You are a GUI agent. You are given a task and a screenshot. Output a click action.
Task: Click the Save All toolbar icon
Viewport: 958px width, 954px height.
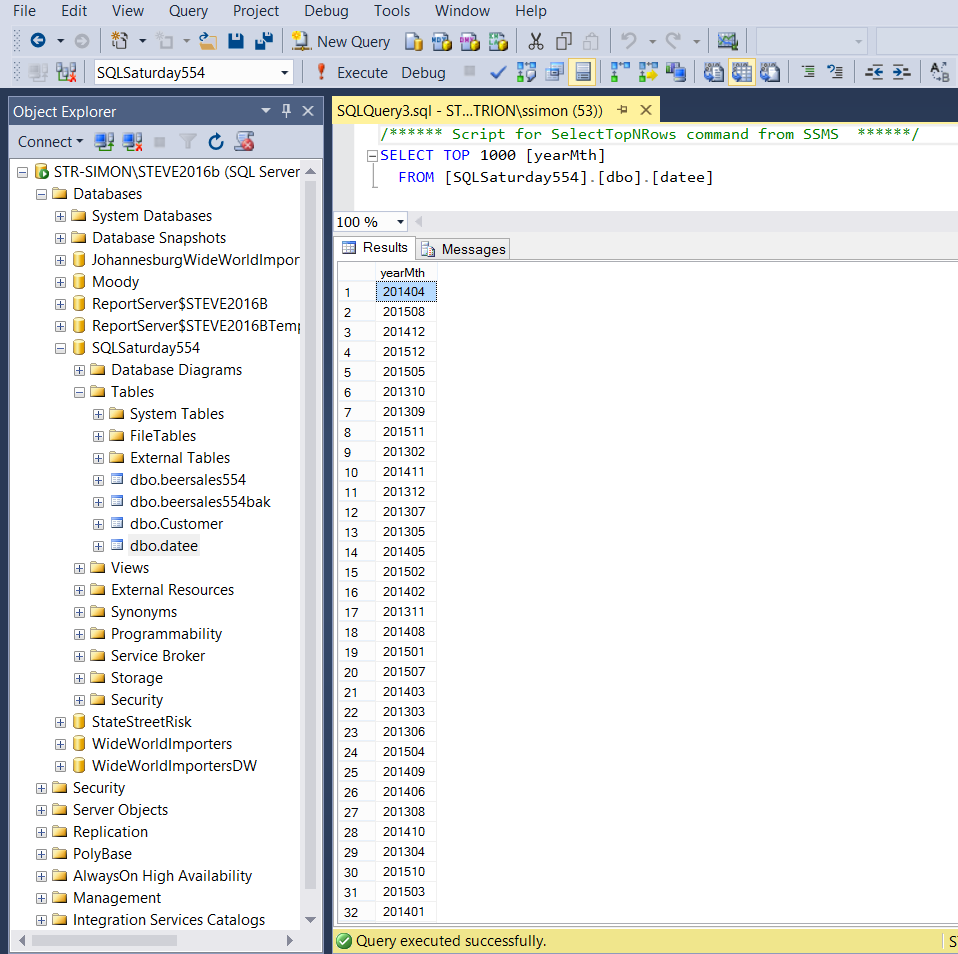pyautogui.click(x=264, y=41)
